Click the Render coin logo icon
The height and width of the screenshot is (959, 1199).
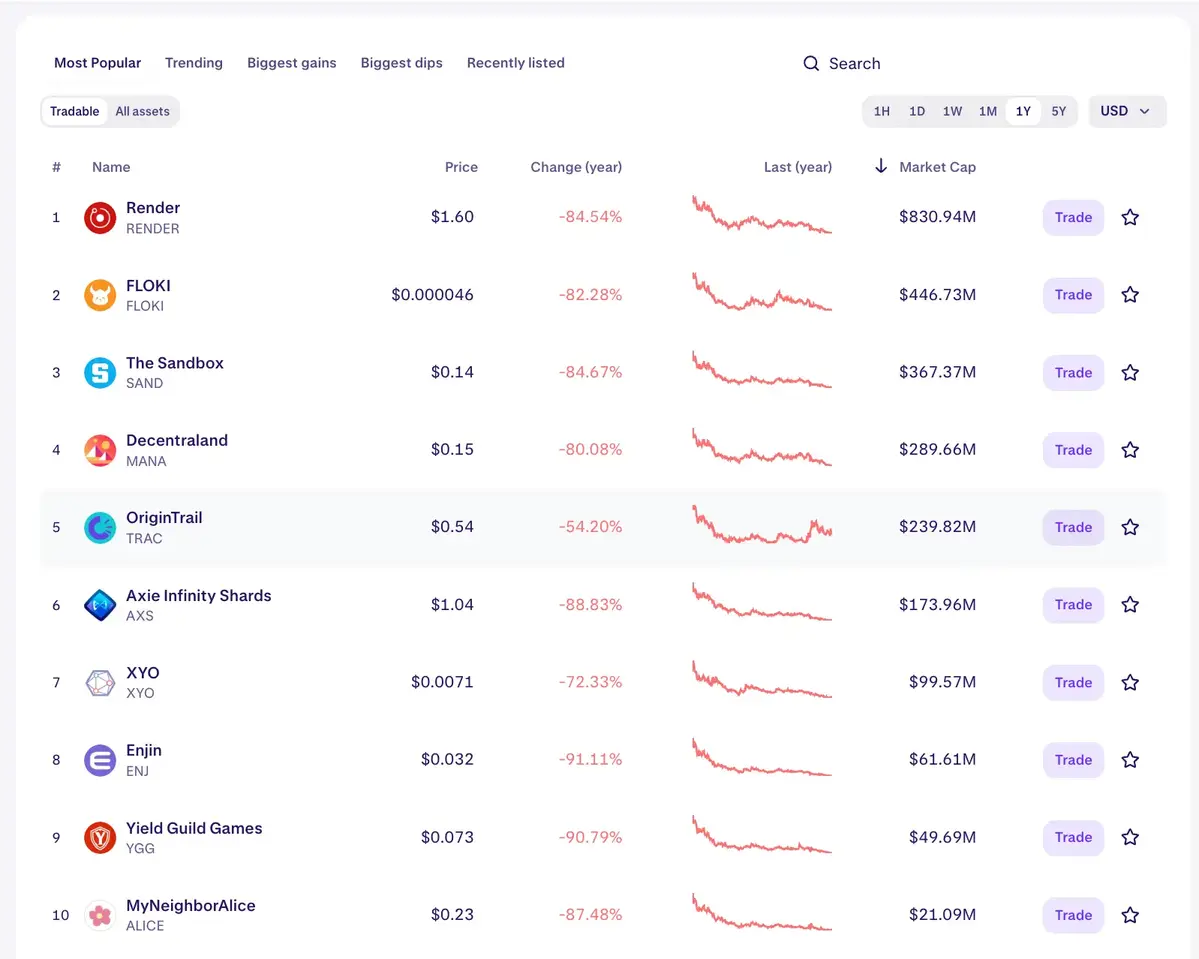98,217
